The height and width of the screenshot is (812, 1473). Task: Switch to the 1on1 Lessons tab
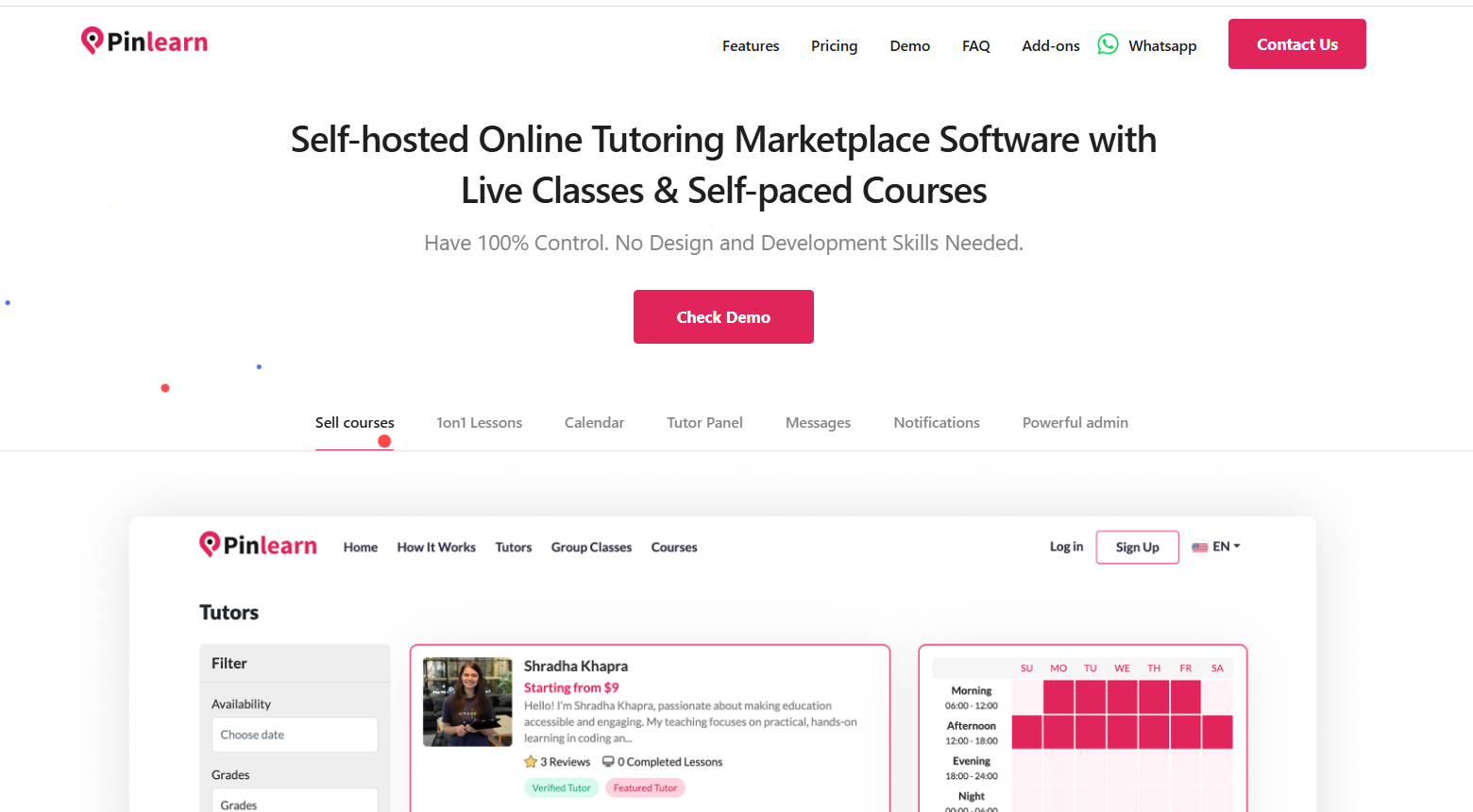[x=479, y=422]
